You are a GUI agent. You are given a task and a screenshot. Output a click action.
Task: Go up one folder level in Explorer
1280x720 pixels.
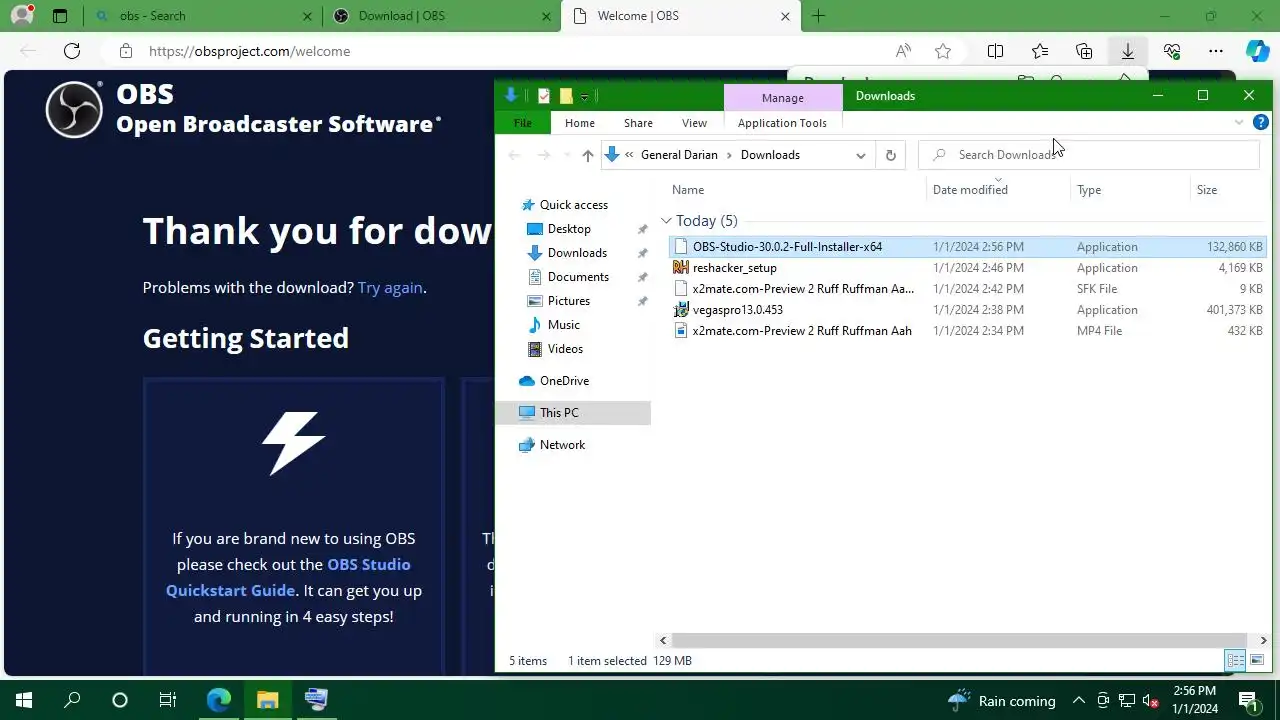(x=587, y=155)
